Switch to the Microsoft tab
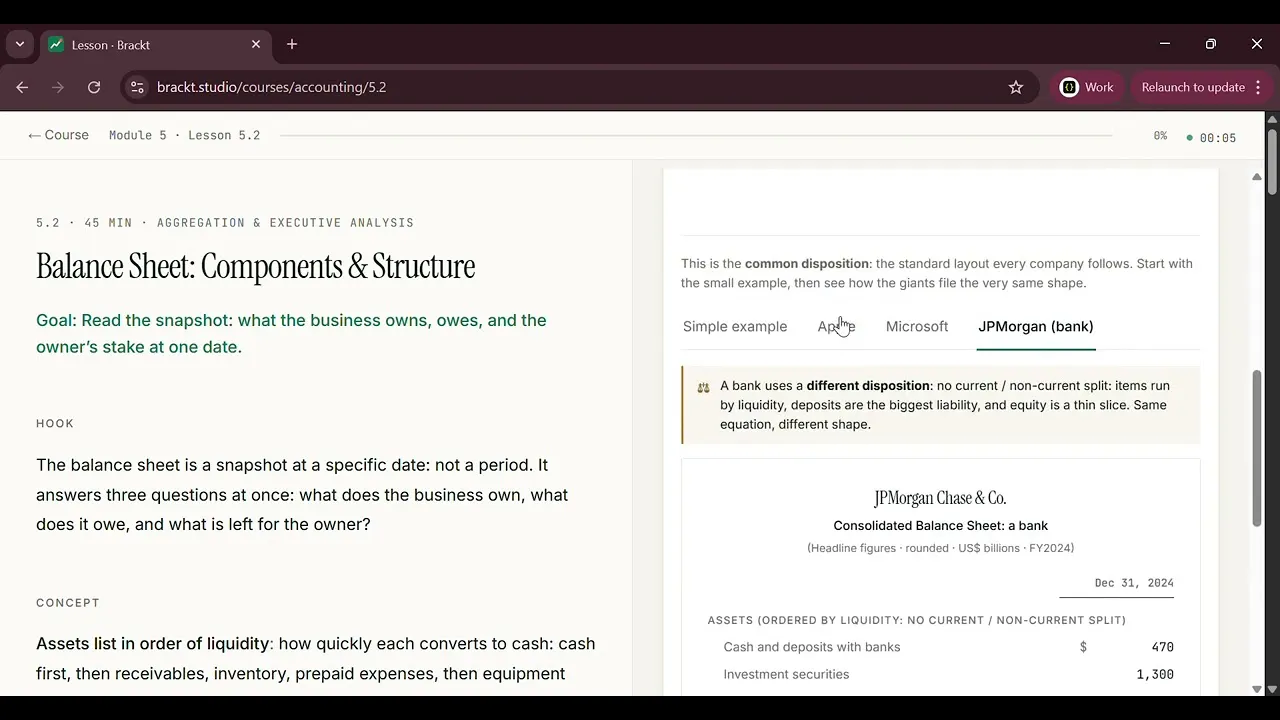The image size is (1280, 720). (917, 326)
